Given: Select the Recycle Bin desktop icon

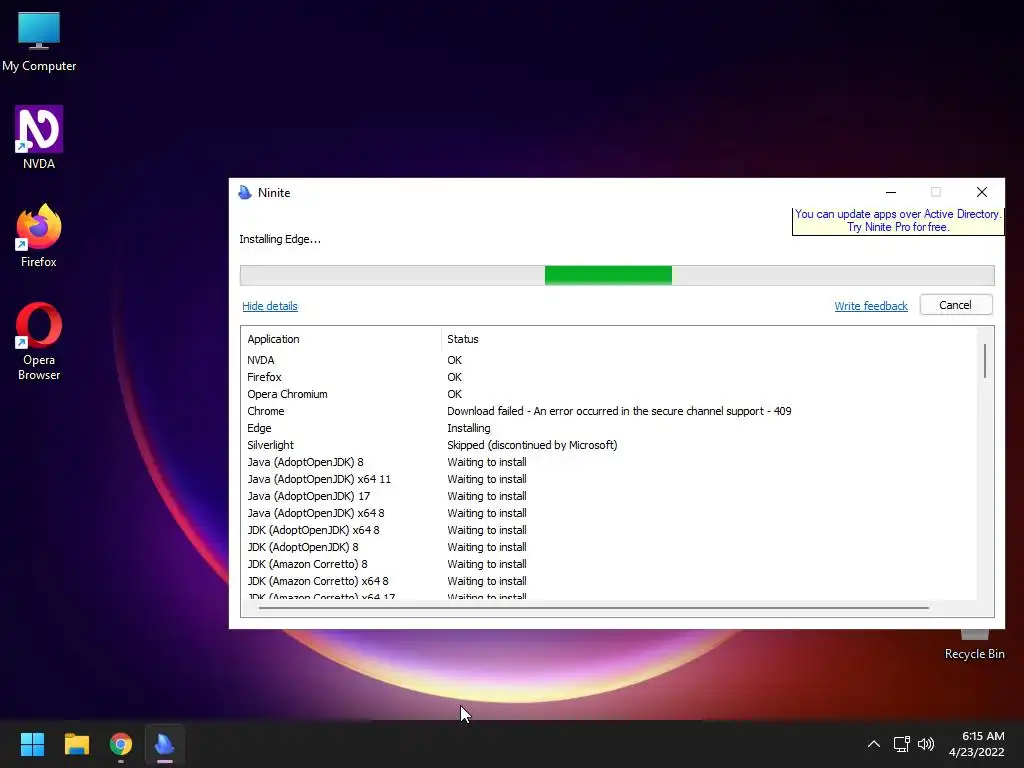Looking at the screenshot, I should click(x=974, y=646).
